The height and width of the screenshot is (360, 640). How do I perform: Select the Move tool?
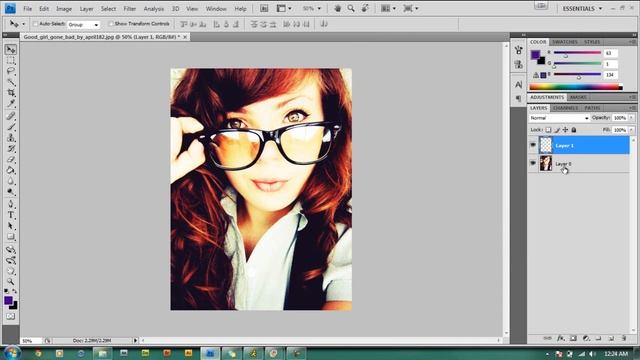tap(11, 49)
